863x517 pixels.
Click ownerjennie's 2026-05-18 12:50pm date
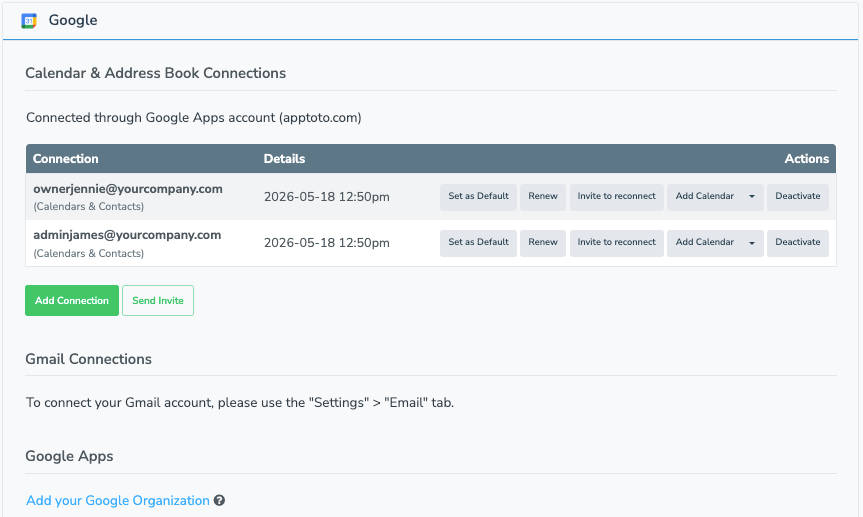(326, 197)
